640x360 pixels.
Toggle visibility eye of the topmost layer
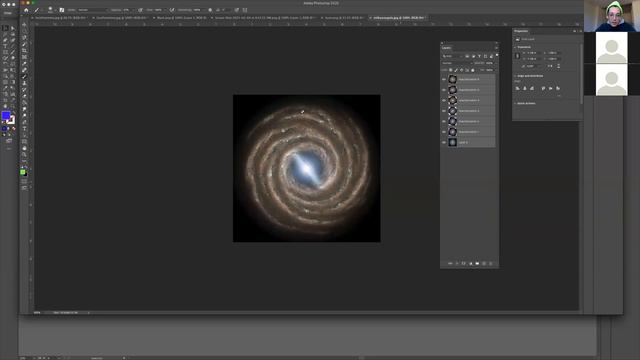point(444,79)
